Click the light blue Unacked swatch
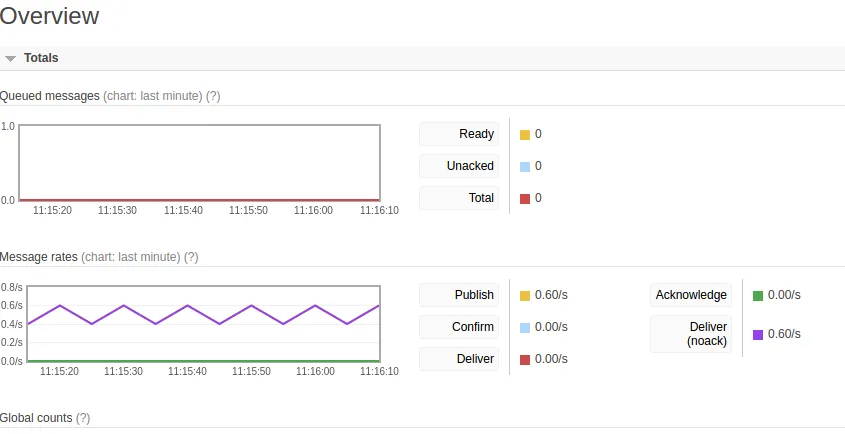The height and width of the screenshot is (434, 845). click(x=525, y=167)
